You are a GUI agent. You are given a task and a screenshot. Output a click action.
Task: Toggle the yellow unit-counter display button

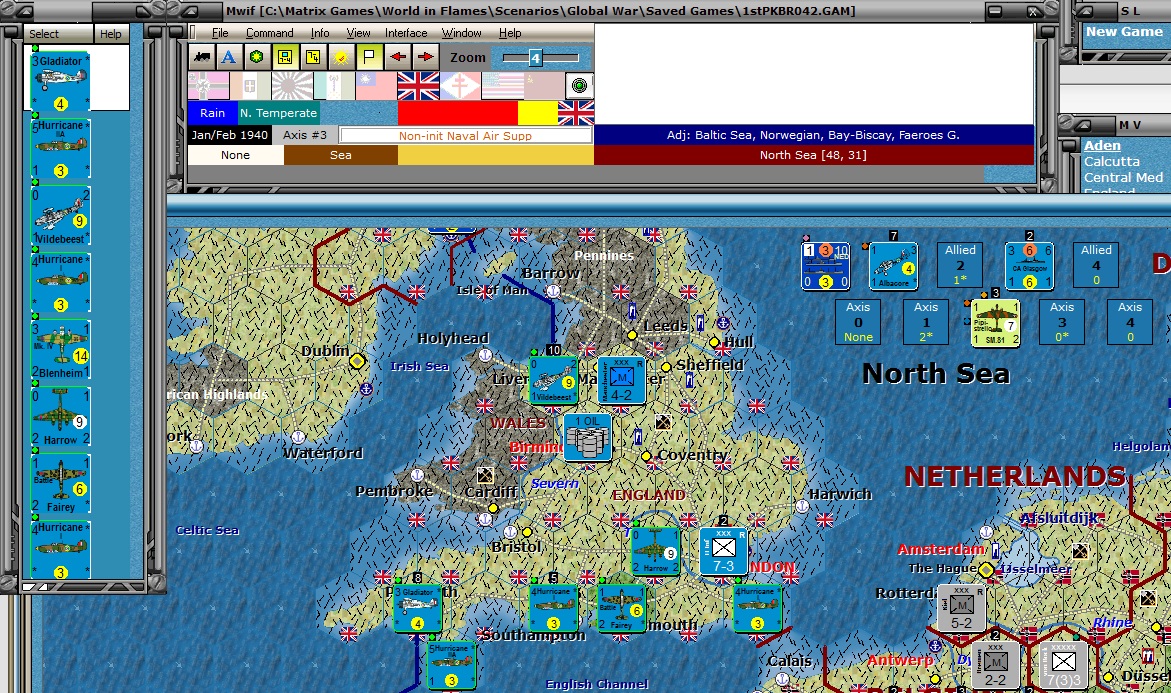pyautogui.click(x=285, y=57)
